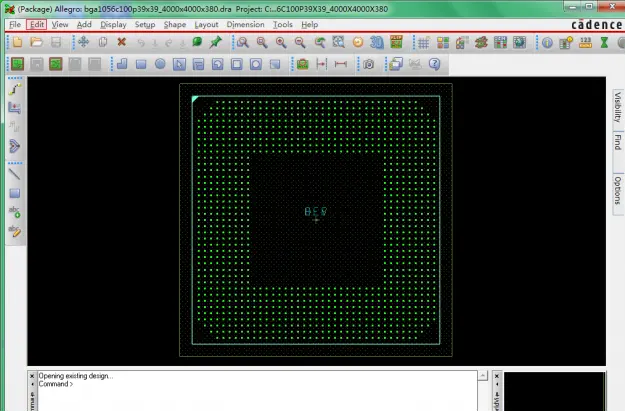This screenshot has height=412, width=626.
Task: Expand the Visibility side panel tab
Action: (618, 107)
